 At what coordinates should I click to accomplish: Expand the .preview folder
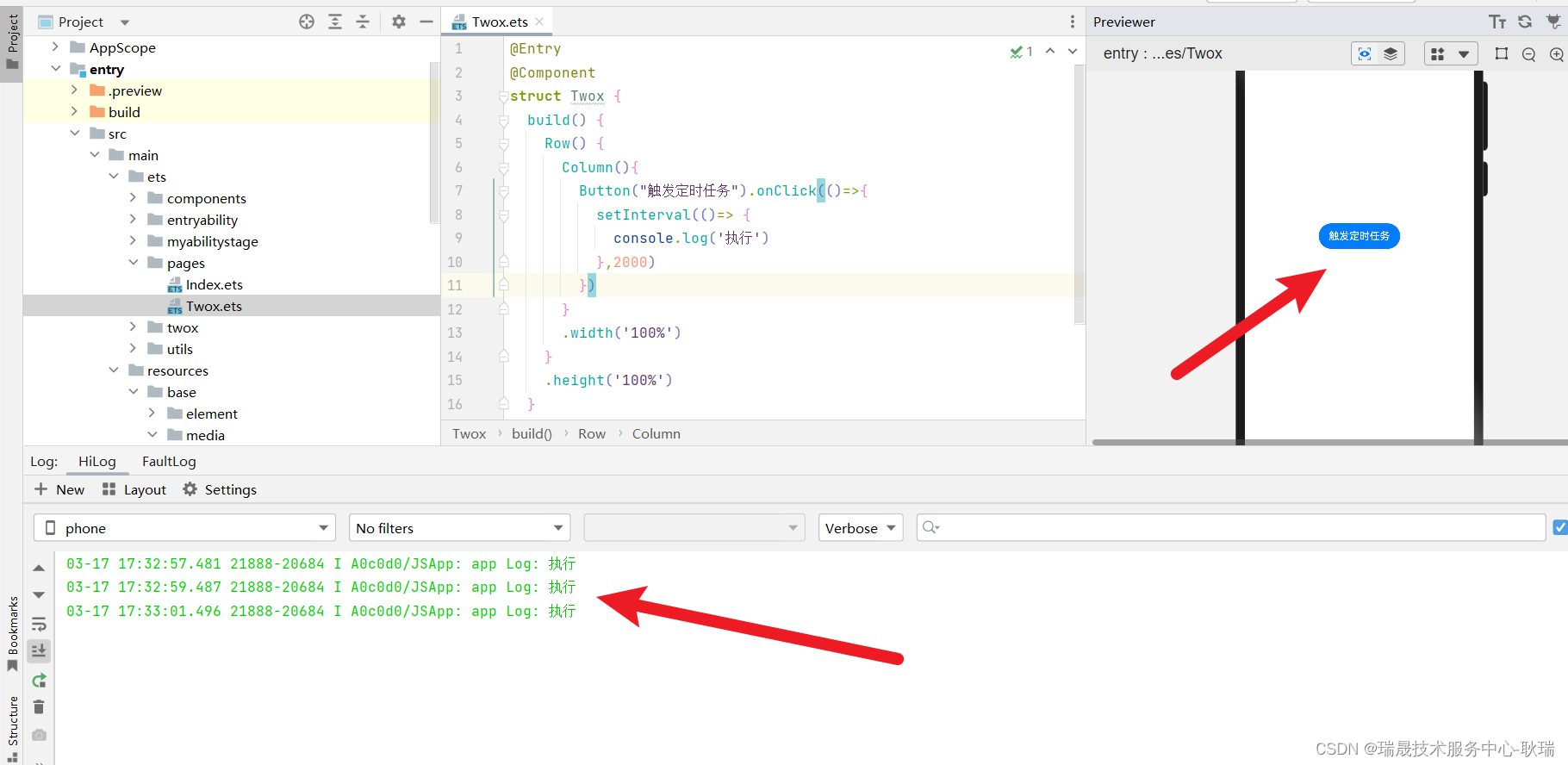(x=74, y=90)
